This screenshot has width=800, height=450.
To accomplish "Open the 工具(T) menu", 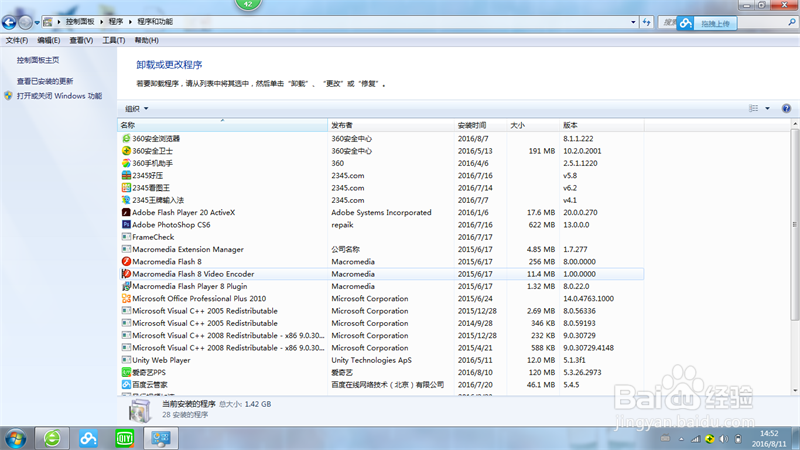I will (113, 40).
